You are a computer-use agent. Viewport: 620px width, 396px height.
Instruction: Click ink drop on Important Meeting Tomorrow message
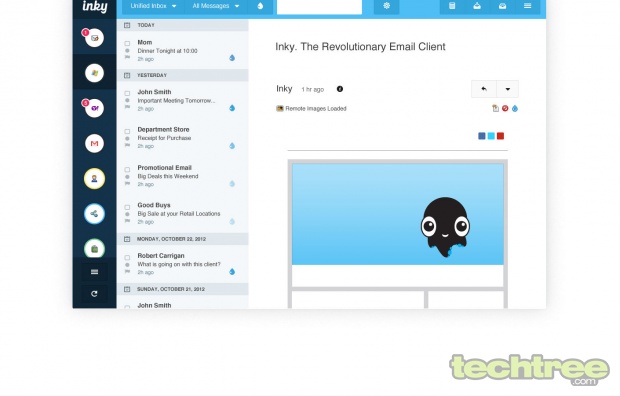(232, 108)
